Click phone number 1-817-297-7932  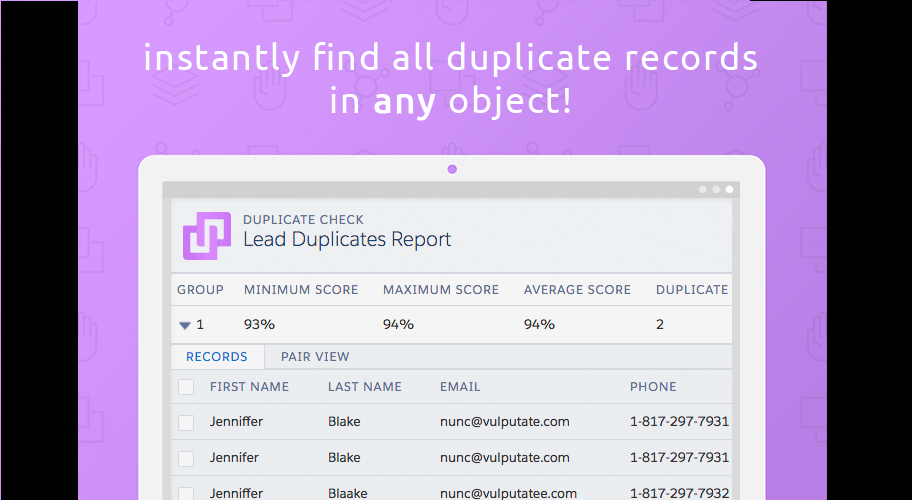coord(679,494)
